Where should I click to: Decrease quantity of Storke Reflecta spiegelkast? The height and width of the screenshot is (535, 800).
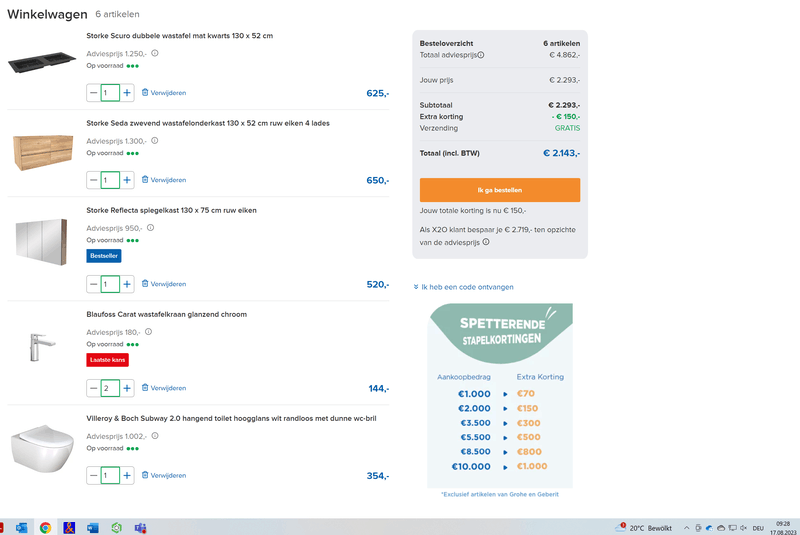tap(93, 284)
